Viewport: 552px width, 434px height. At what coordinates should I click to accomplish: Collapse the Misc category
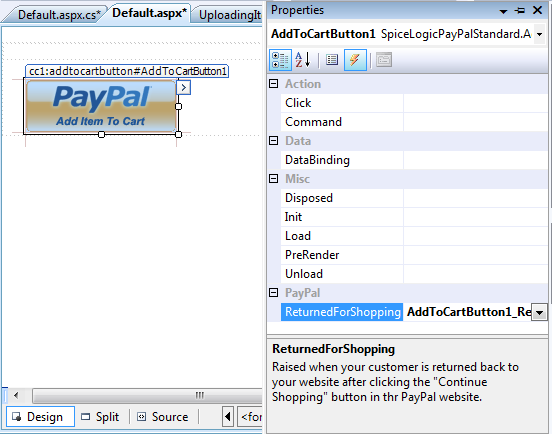(274, 179)
